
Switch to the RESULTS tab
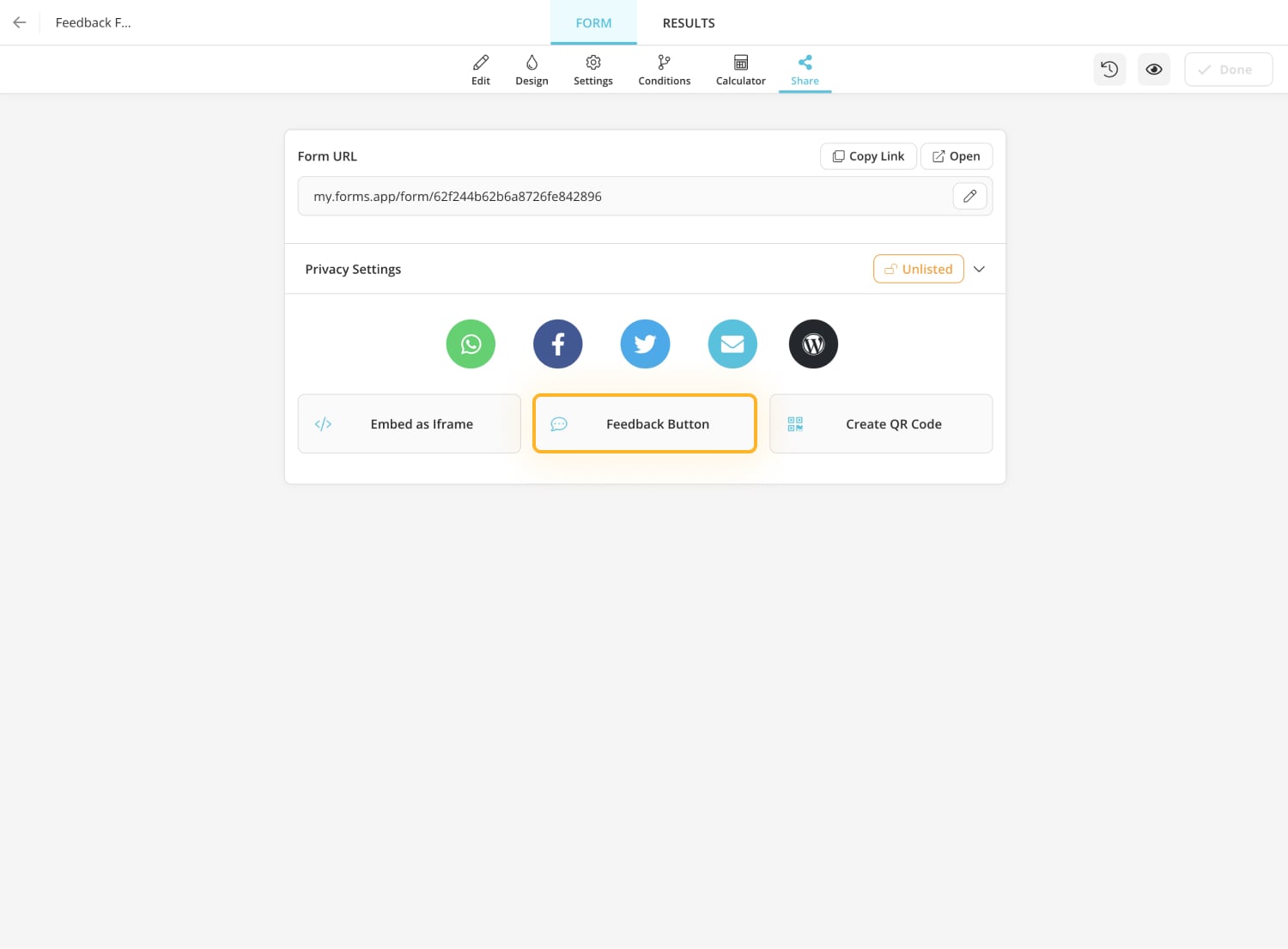(688, 22)
